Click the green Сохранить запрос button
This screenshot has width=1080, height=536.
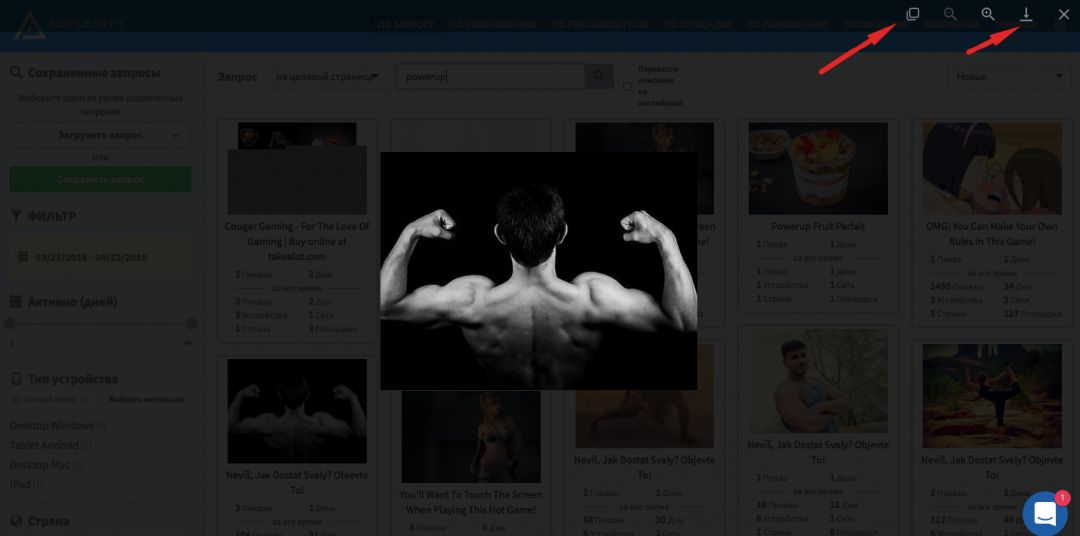(x=101, y=179)
